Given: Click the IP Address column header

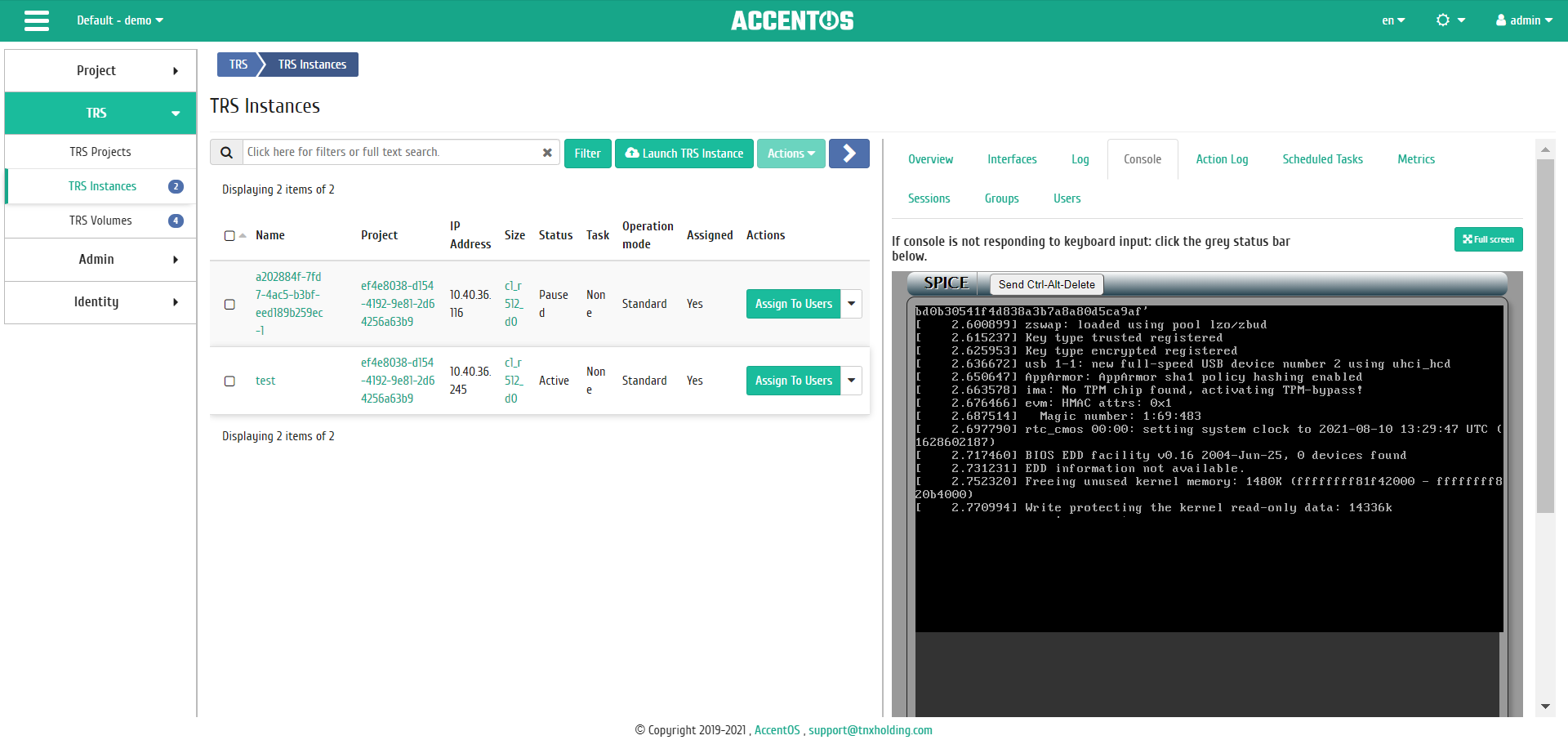Looking at the screenshot, I should (470, 235).
